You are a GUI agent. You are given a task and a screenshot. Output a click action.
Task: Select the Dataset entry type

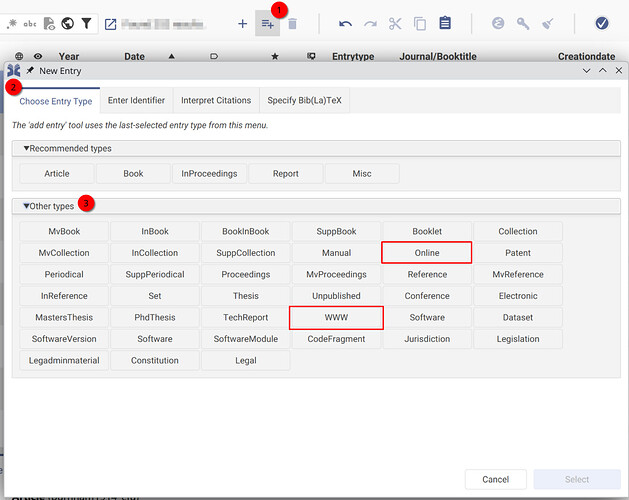click(x=518, y=317)
